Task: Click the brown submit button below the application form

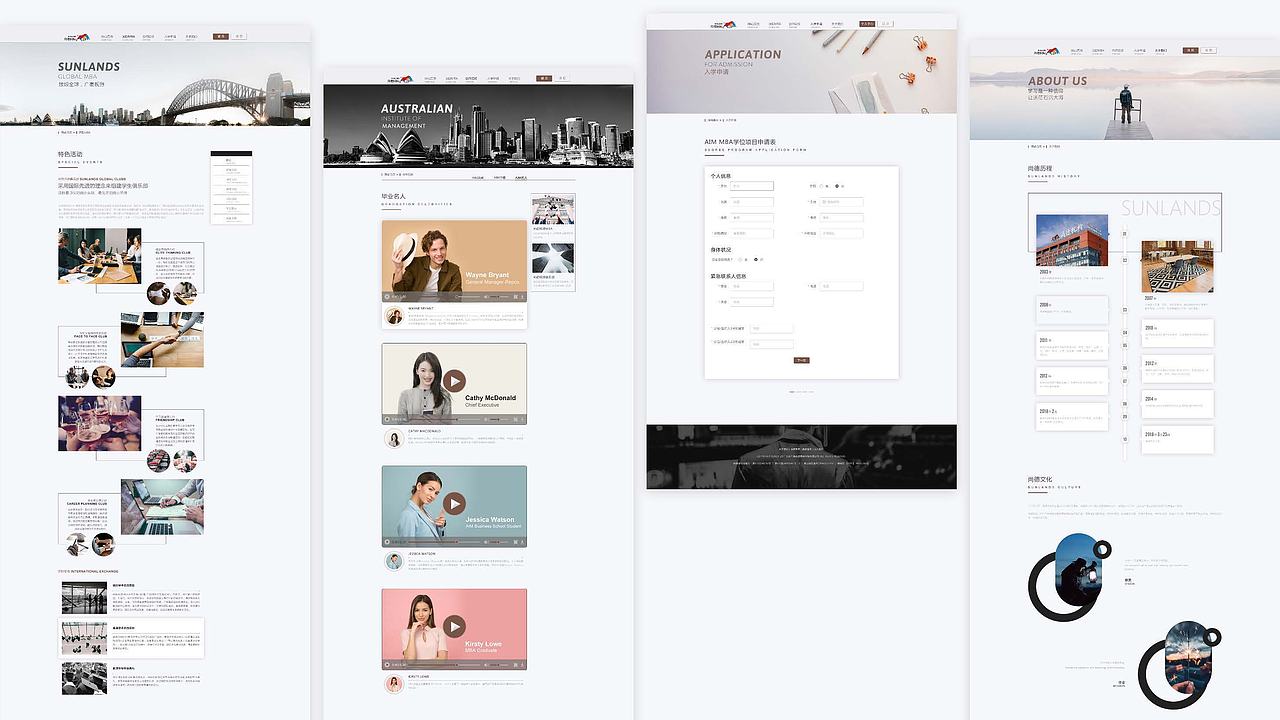Action: pos(801,360)
